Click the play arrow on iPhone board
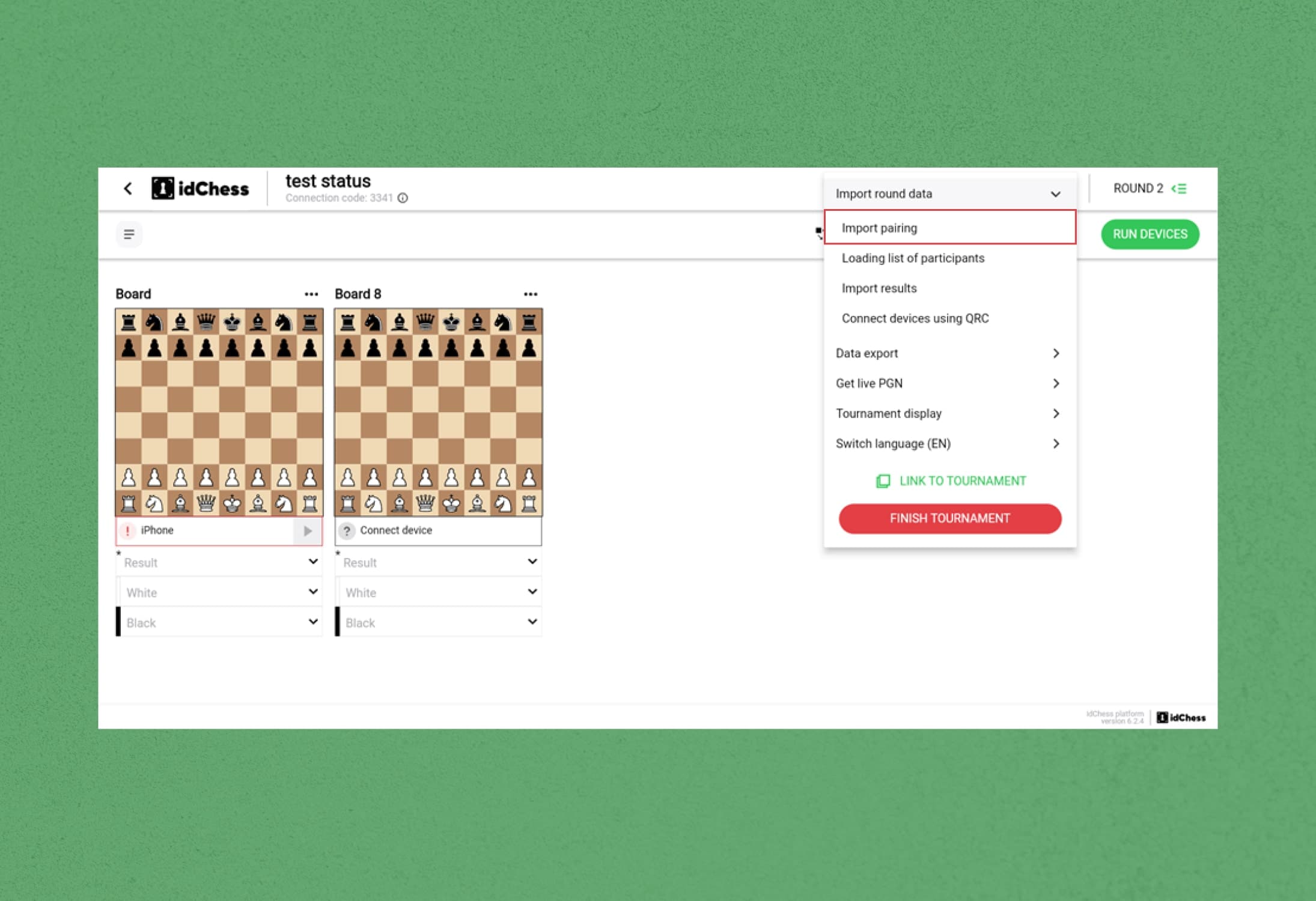Viewport: 1316px width, 901px height. (307, 531)
